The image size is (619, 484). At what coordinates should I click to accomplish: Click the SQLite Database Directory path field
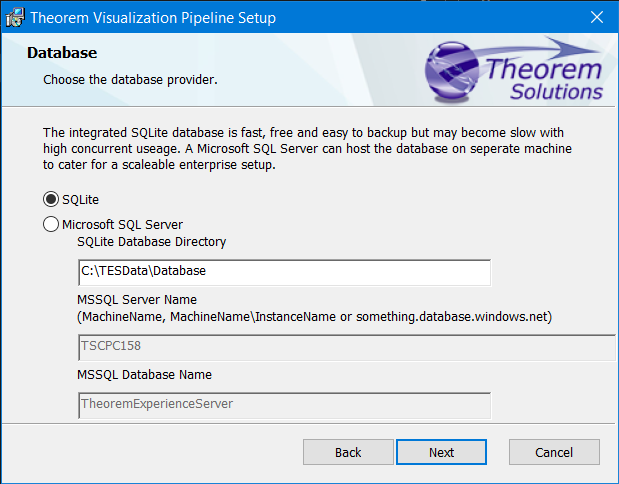(x=284, y=272)
